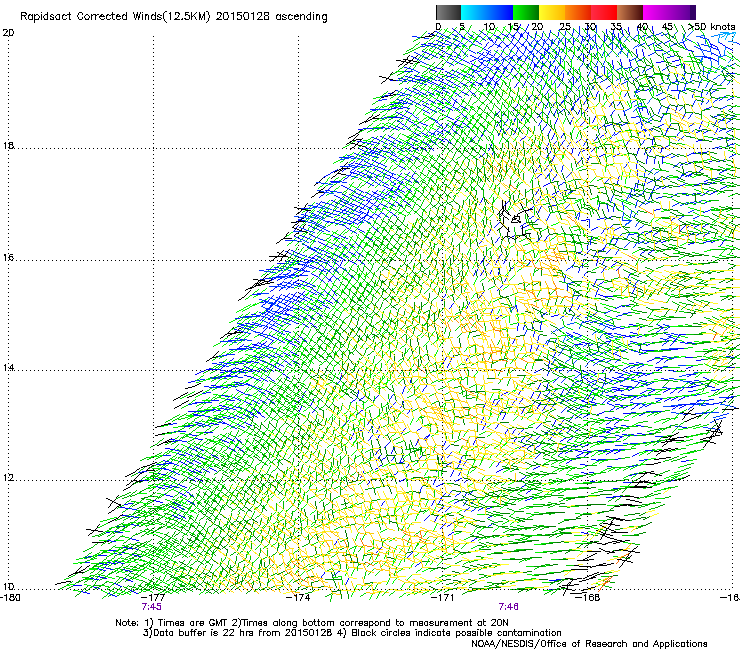Click the latitude label 20
740x650 pixels.
[8, 33]
